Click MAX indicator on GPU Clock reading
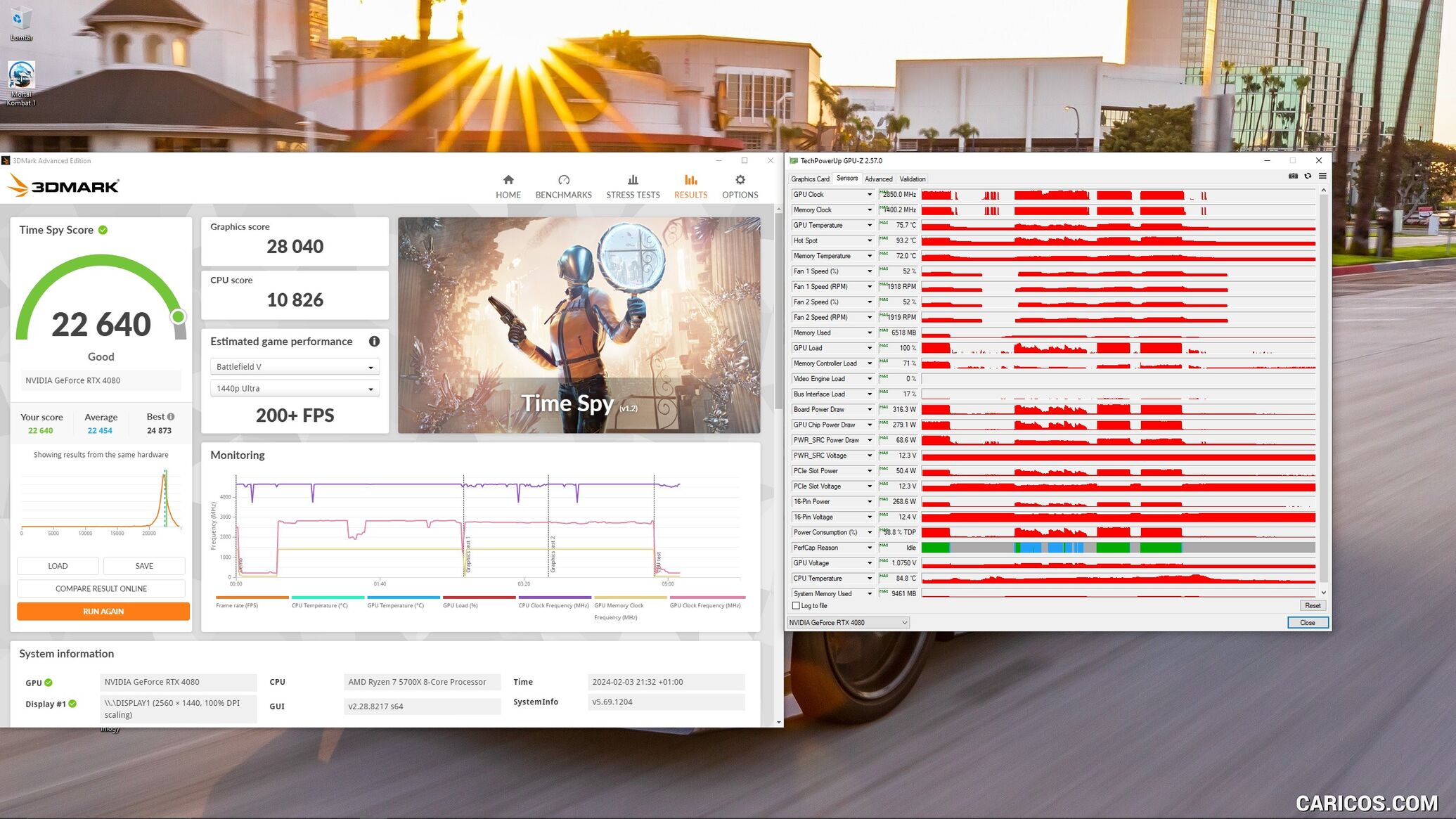The width and height of the screenshot is (1456, 819). pos(884,193)
